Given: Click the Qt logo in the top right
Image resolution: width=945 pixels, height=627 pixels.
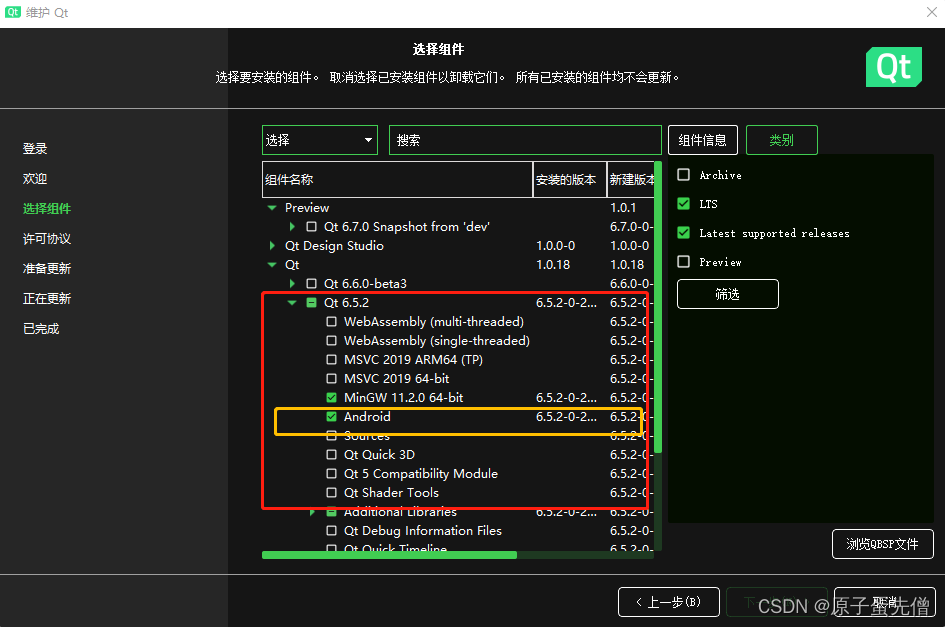Looking at the screenshot, I should (893, 67).
